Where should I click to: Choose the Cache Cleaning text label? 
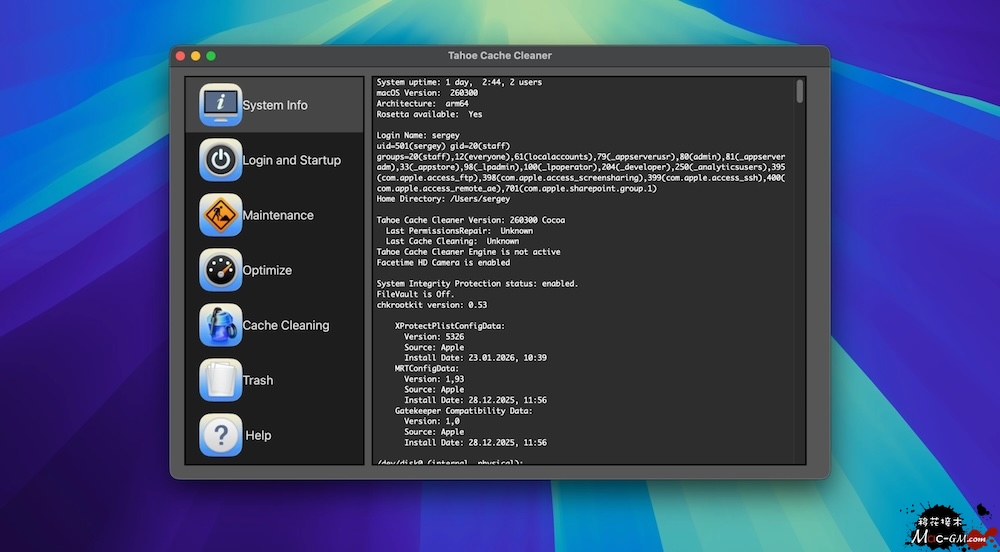pos(285,325)
